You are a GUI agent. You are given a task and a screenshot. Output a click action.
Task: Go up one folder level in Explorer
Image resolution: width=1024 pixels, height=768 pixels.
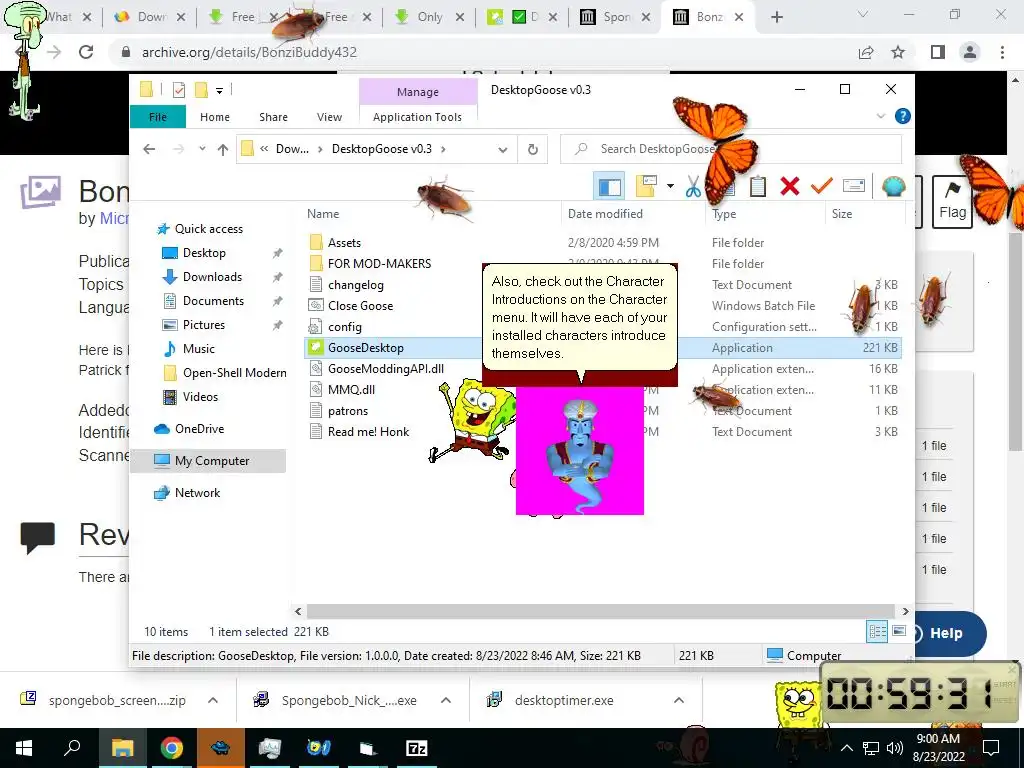click(223, 150)
